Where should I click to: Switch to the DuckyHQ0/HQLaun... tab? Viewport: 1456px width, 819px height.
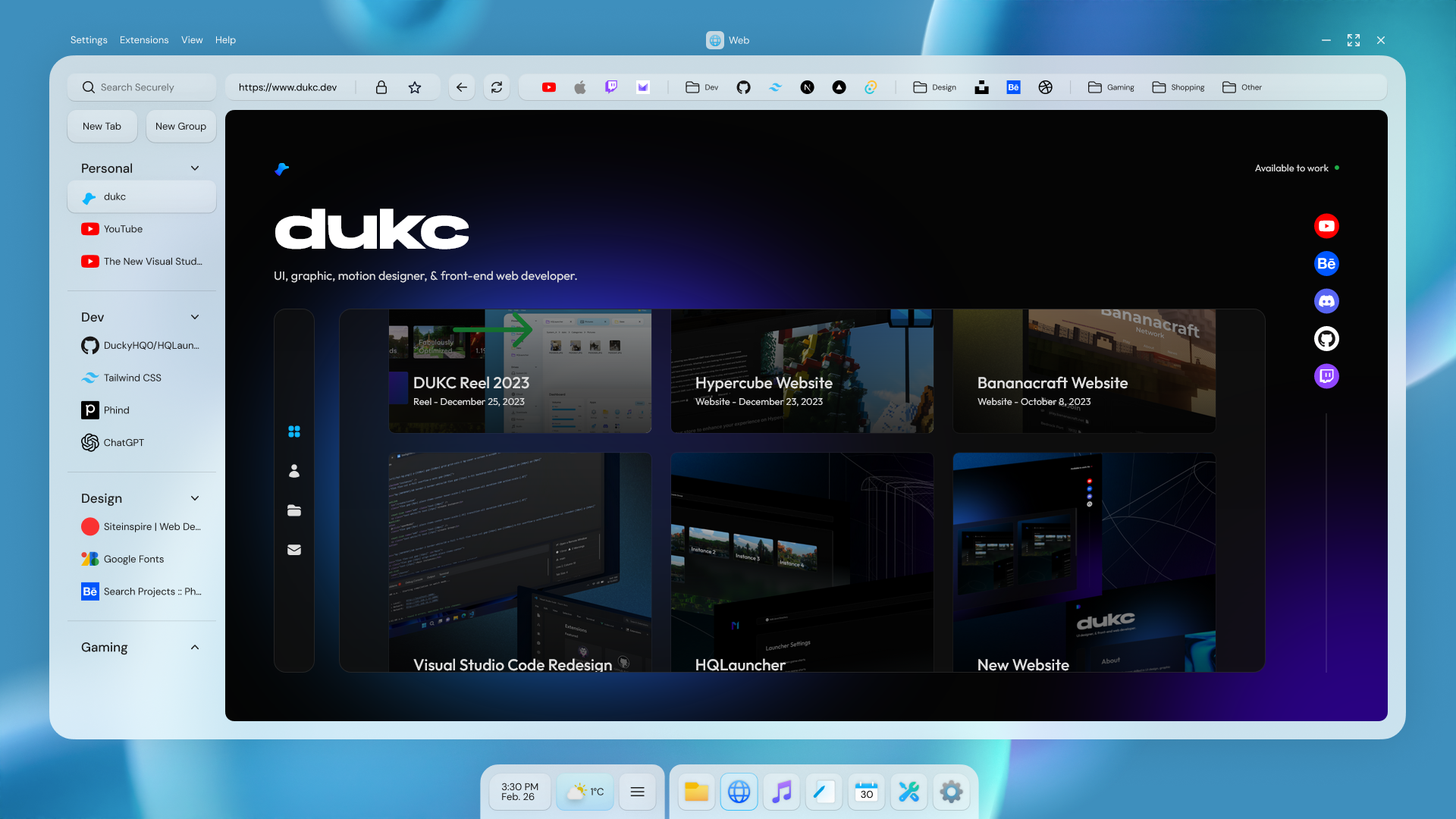point(142,346)
